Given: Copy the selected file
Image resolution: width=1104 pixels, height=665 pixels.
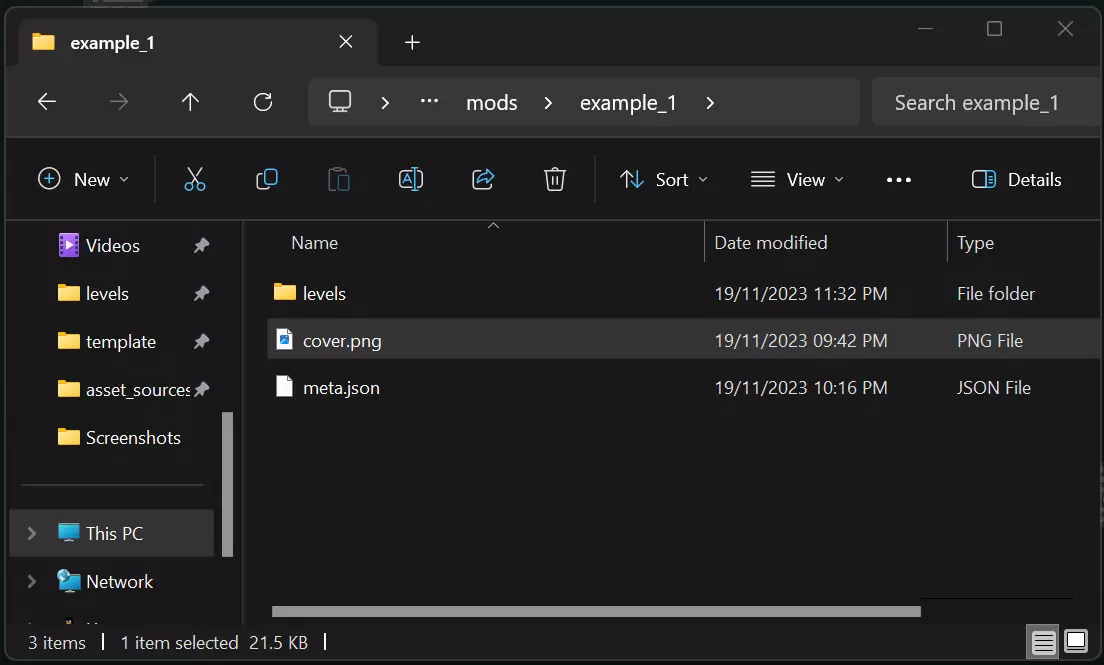Looking at the screenshot, I should coord(267,180).
